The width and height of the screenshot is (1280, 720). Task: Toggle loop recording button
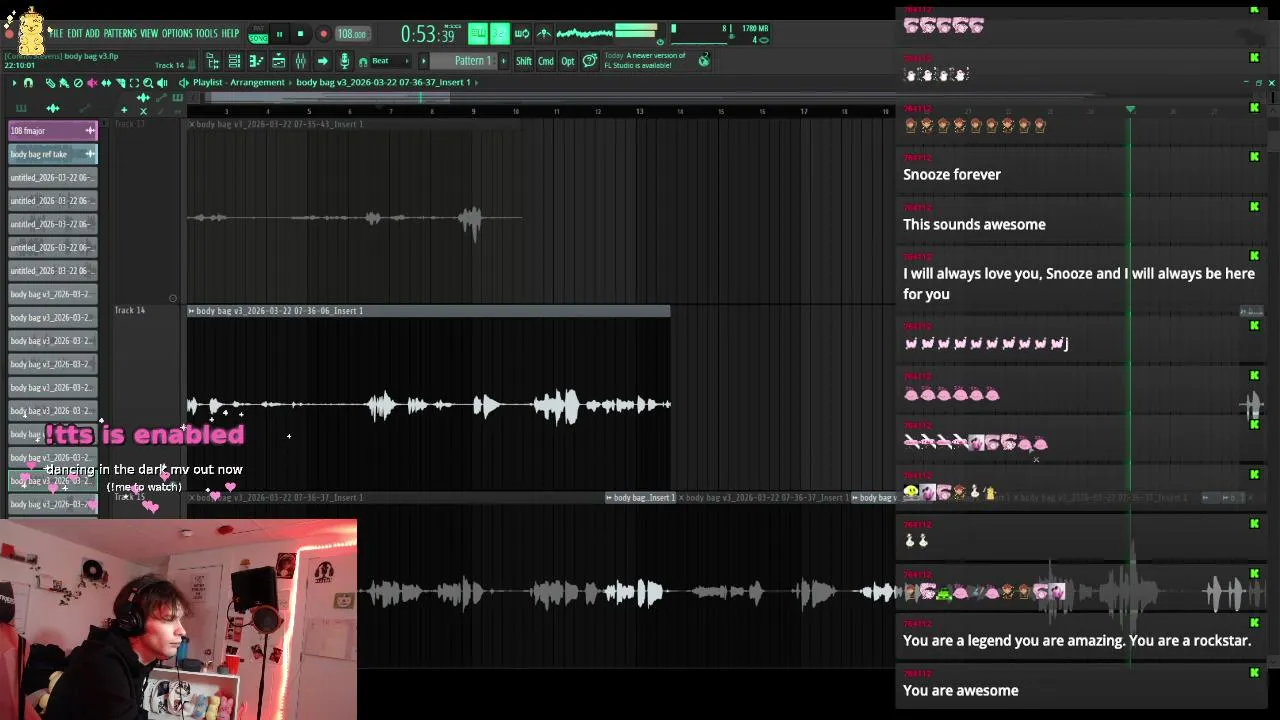point(522,33)
